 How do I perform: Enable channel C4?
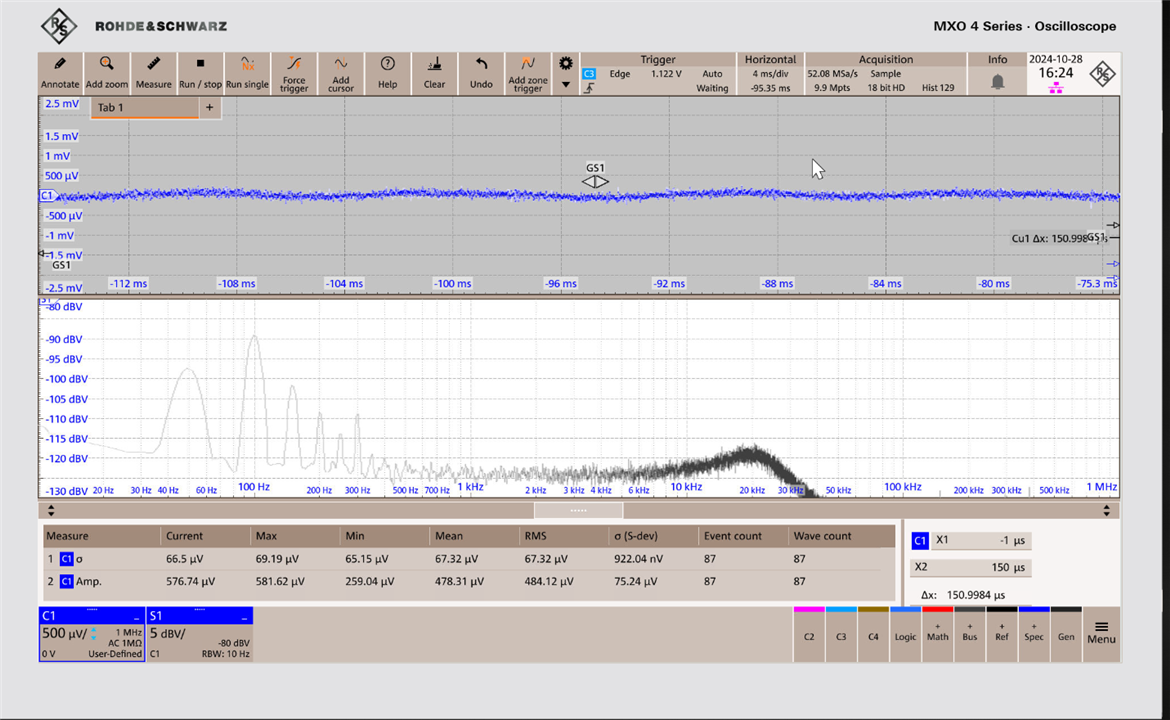click(x=873, y=634)
